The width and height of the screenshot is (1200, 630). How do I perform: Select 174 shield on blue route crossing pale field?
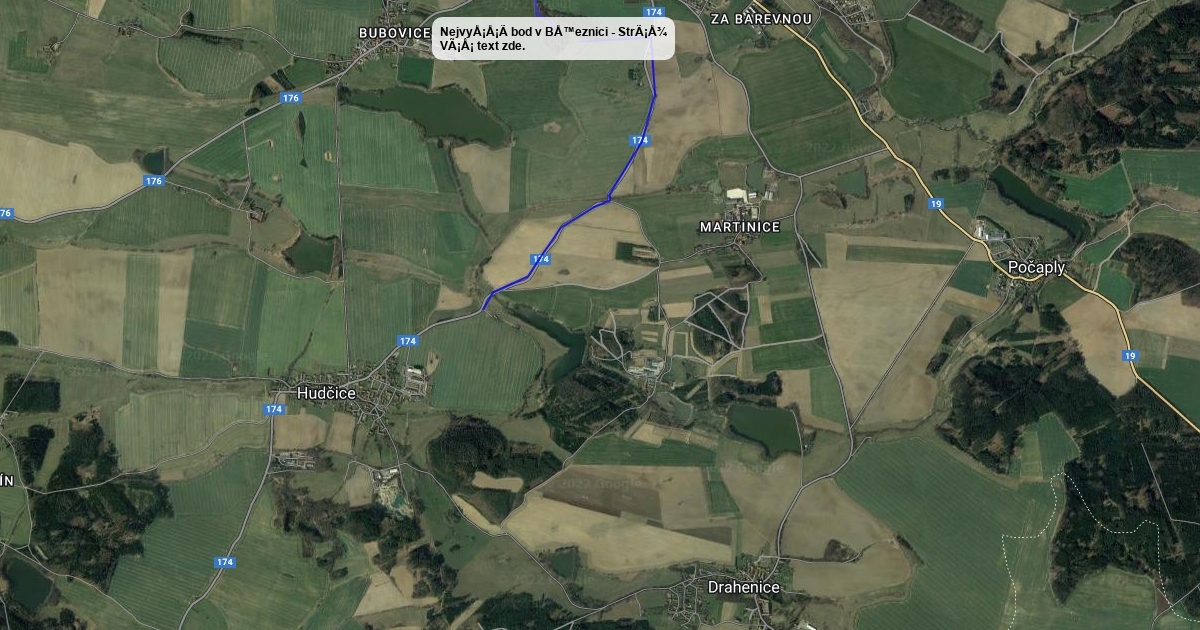(540, 259)
